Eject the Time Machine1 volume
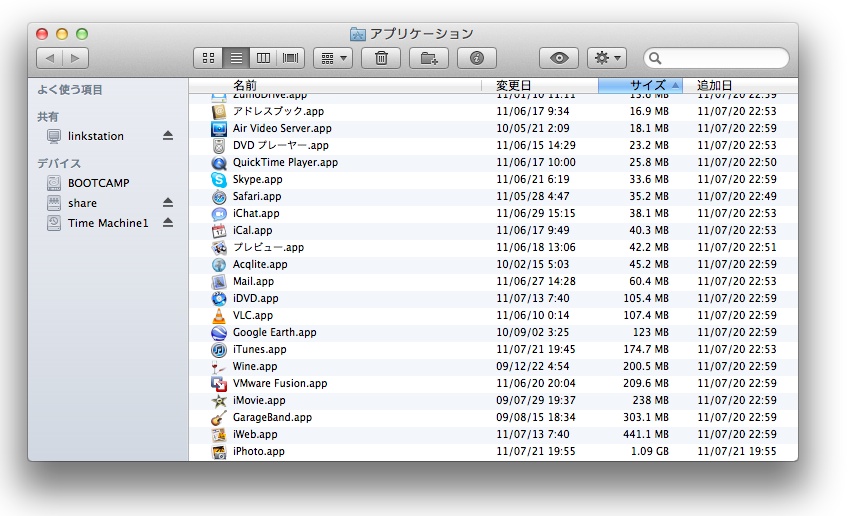The width and height of the screenshot is (850, 516). (x=168, y=223)
